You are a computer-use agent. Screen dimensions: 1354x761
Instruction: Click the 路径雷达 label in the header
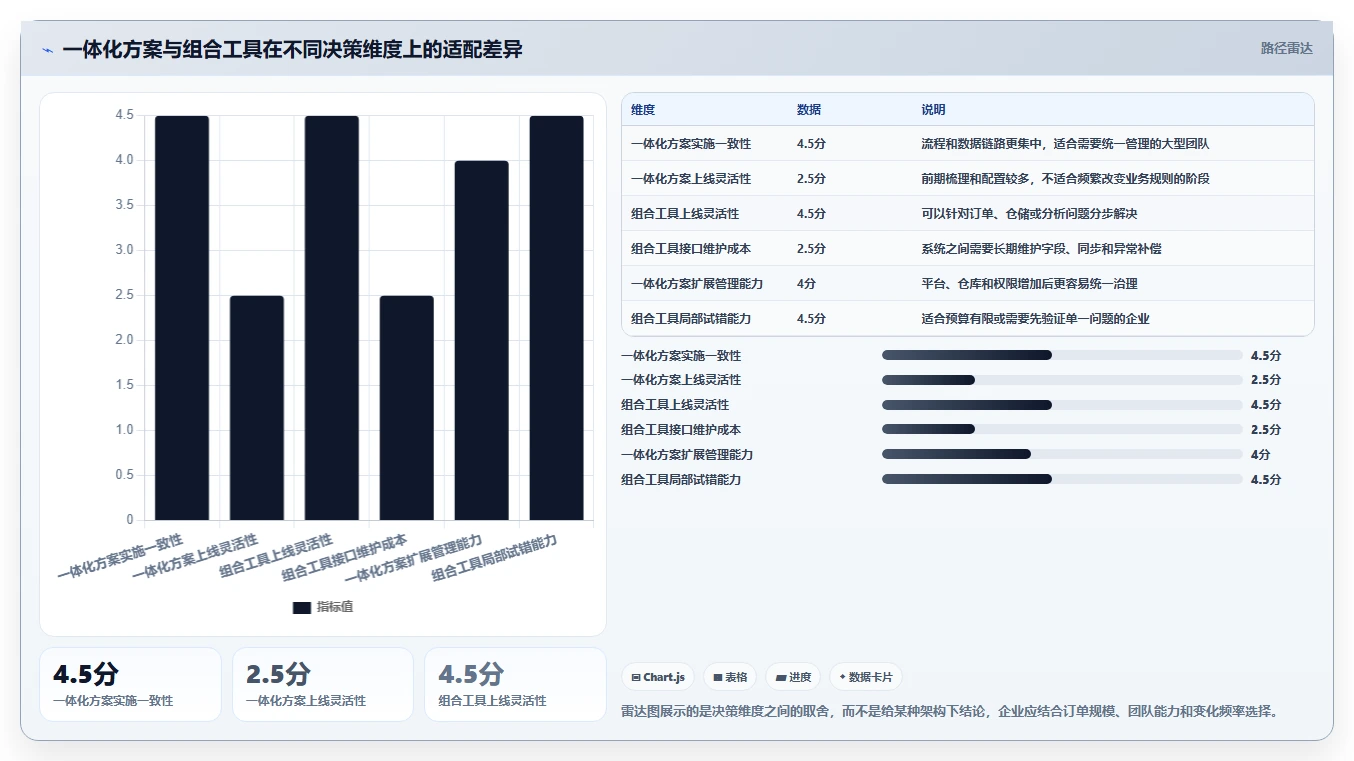pyautogui.click(x=1286, y=48)
